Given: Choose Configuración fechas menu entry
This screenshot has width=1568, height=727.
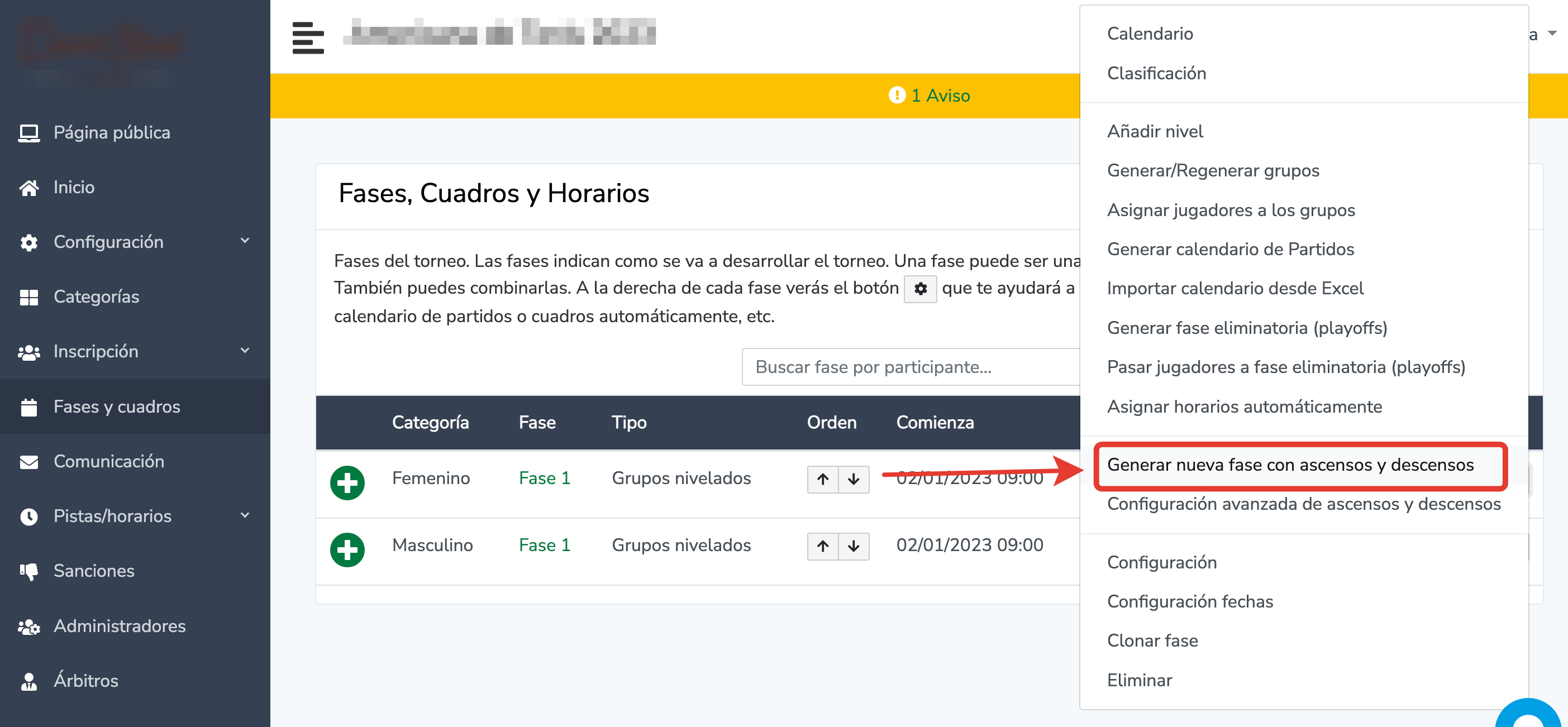Looking at the screenshot, I should pyautogui.click(x=1189, y=602).
